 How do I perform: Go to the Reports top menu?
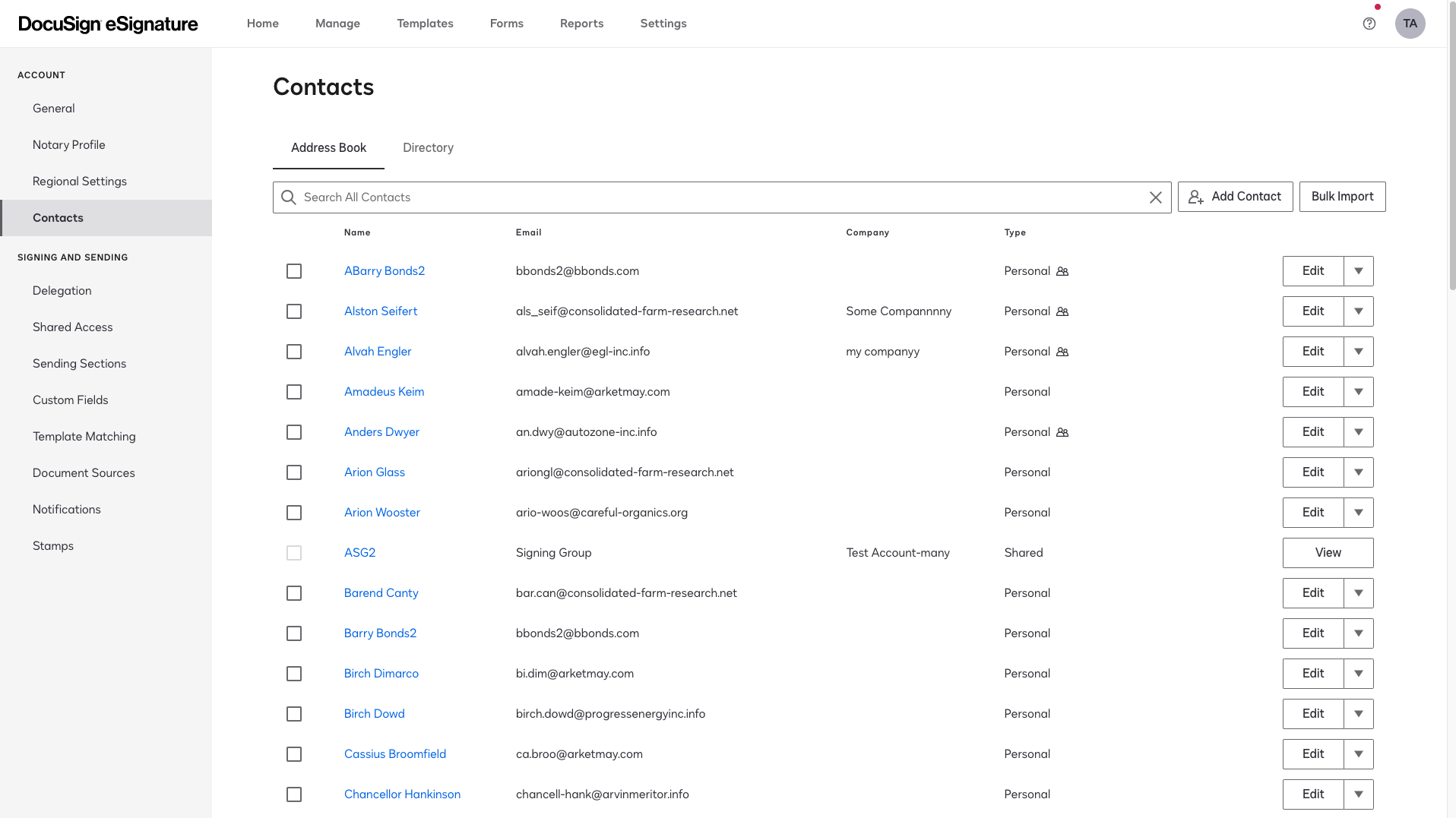pos(581,24)
